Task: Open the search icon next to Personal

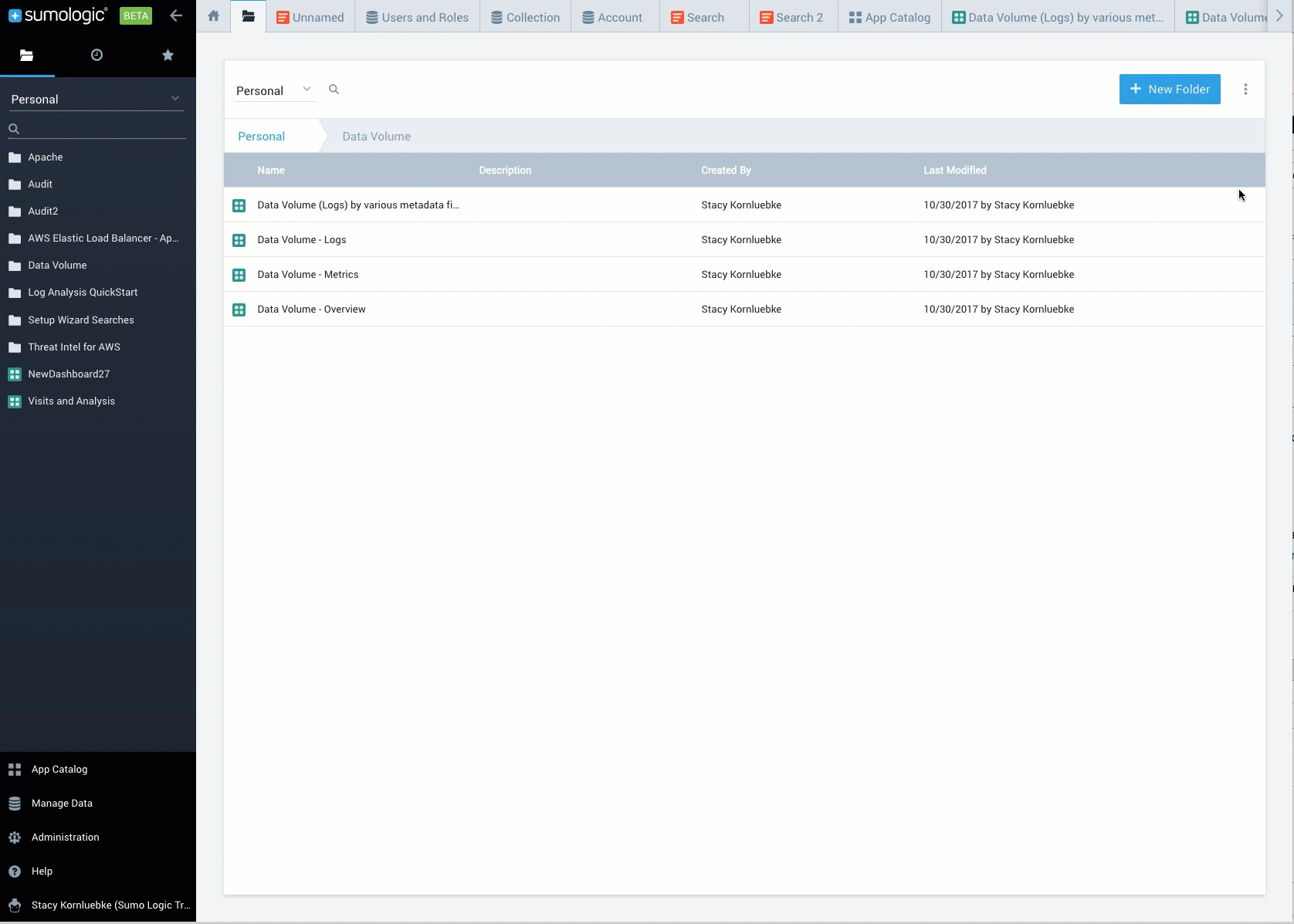Action: click(334, 89)
